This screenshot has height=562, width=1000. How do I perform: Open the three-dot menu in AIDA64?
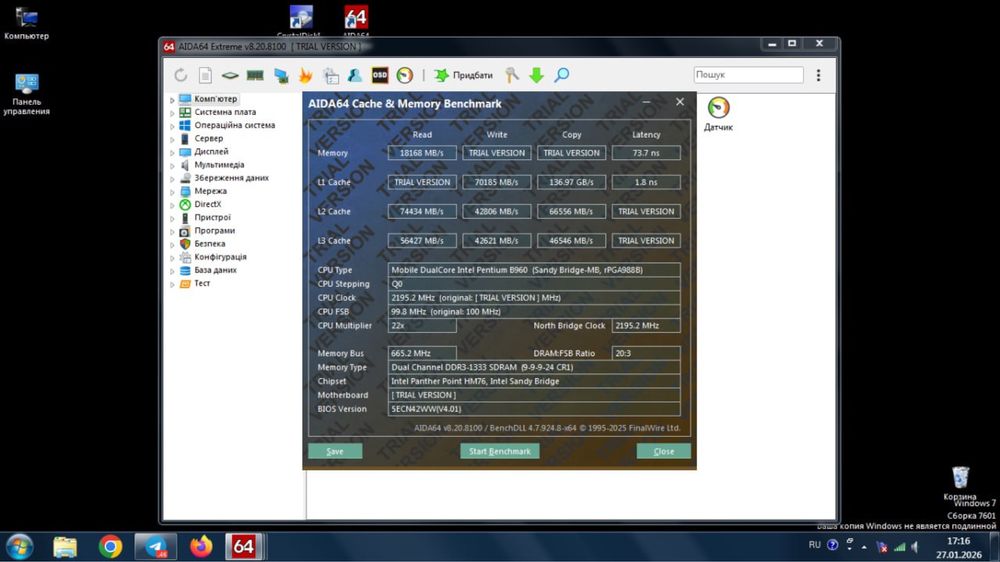click(x=818, y=75)
